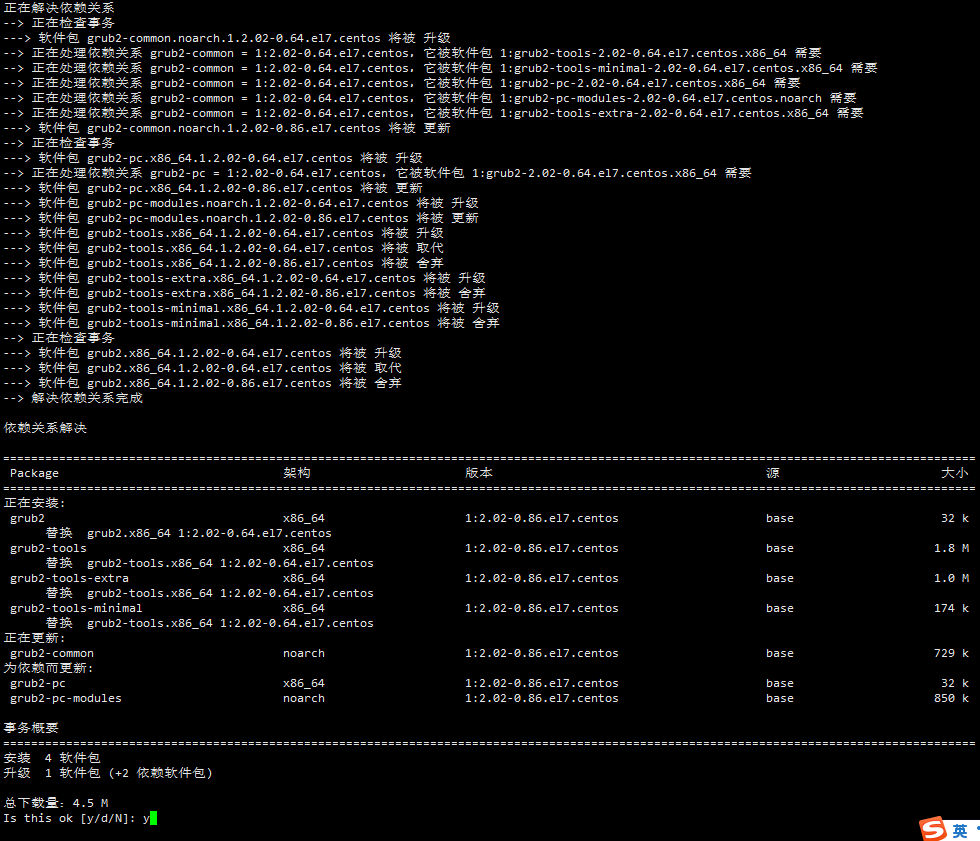Click the '正在安装:' section label
The image size is (980, 841).
tap(34, 503)
